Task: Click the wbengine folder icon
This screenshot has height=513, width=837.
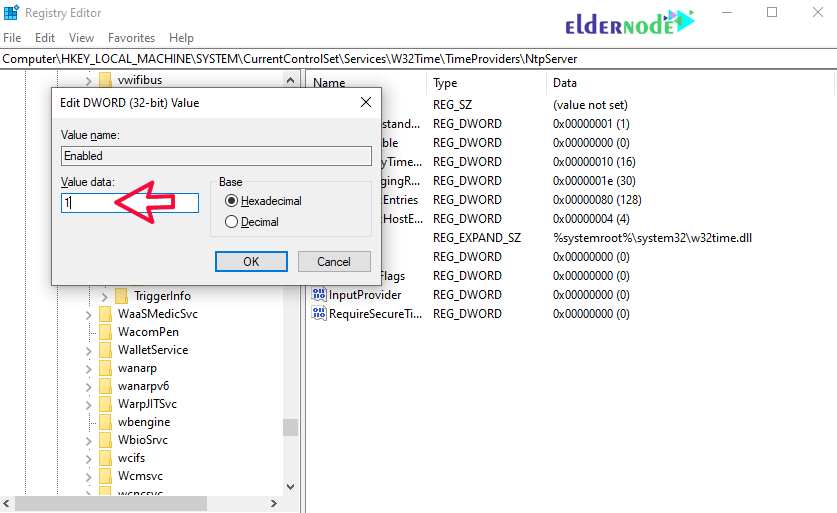Action: click(x=105, y=422)
